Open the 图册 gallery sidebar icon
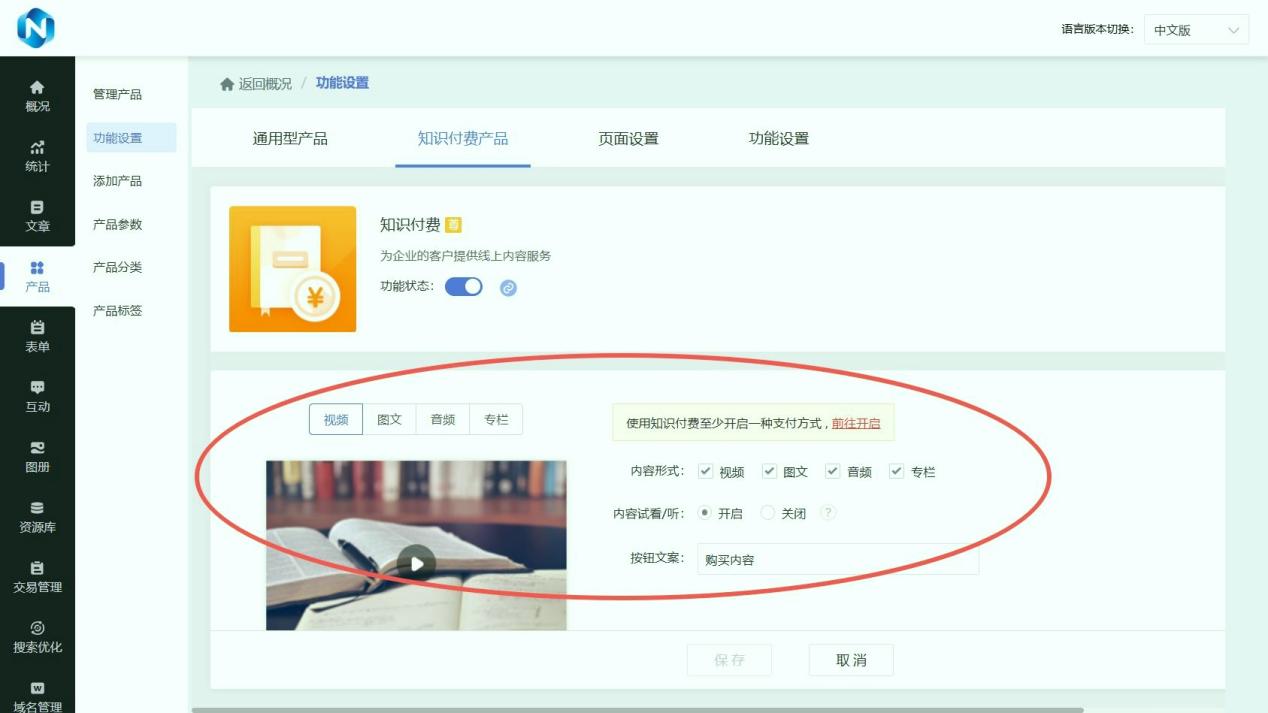The height and width of the screenshot is (713, 1268). 37,448
